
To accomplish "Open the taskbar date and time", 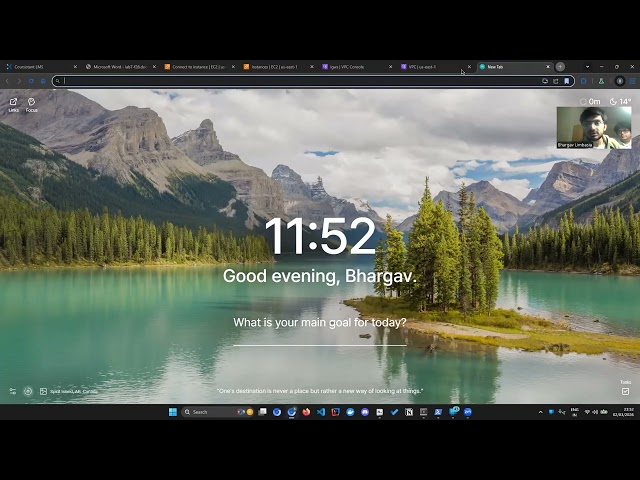I will [x=624, y=412].
